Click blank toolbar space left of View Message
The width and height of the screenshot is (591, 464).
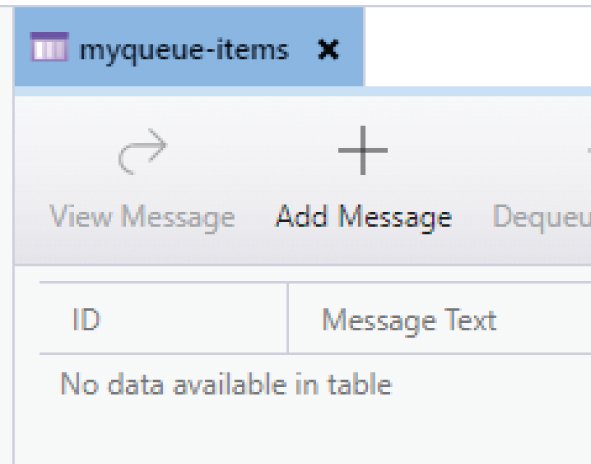[x=30, y=180]
